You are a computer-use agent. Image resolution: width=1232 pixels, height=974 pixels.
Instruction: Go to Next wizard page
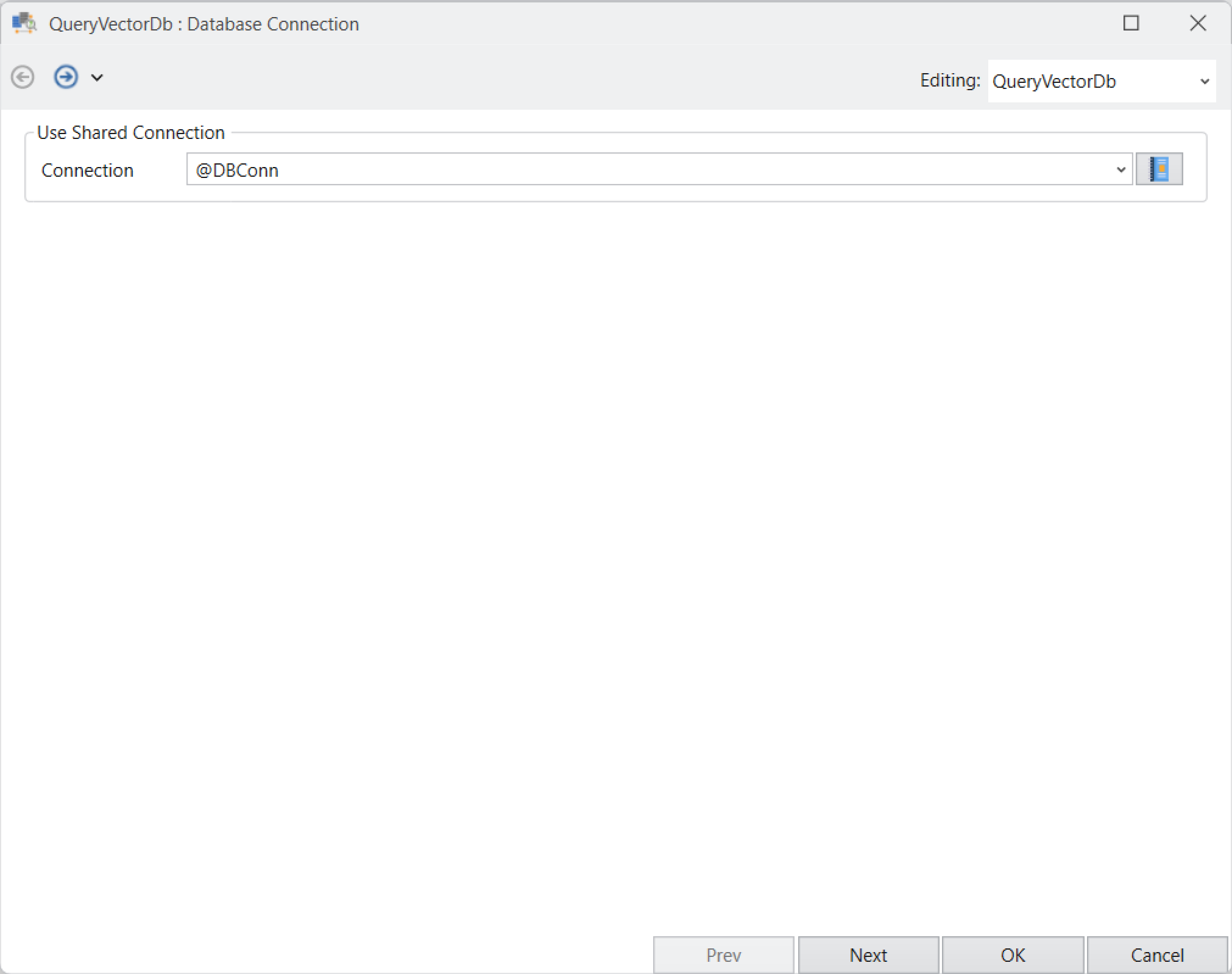pos(868,954)
